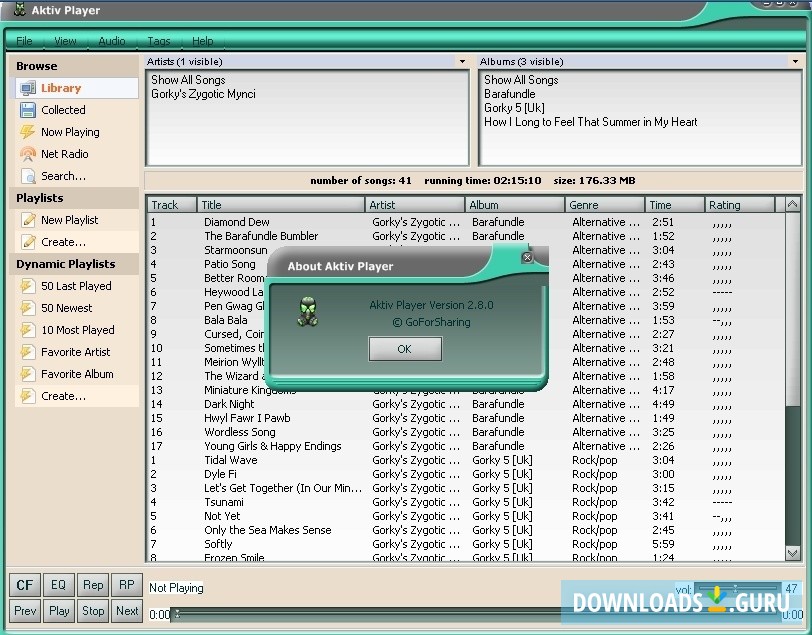Set rating stars for Diamond Dew
The height and width of the screenshot is (635, 812).
722,224
